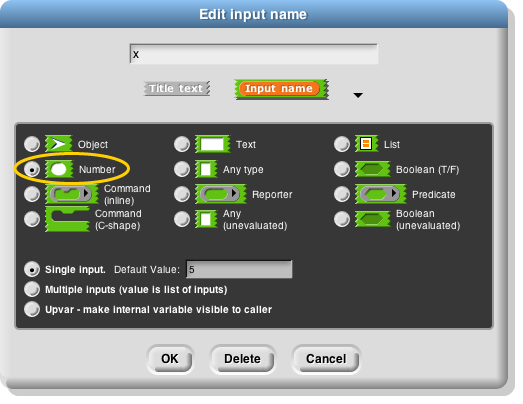
Task: Click the Delete button
Action: 242,359
